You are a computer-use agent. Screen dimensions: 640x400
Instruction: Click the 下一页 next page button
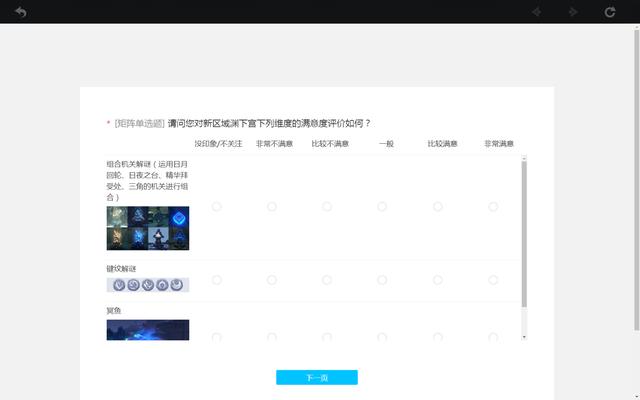coord(317,378)
